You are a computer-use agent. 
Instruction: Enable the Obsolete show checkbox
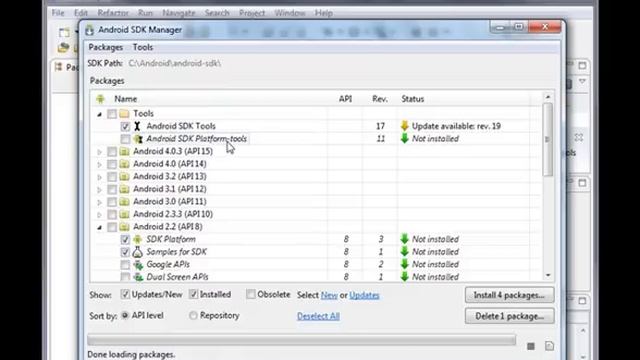pos(251,294)
